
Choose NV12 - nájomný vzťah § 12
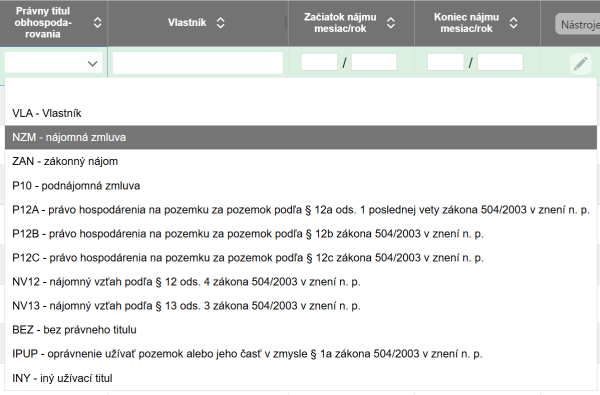[301, 282]
